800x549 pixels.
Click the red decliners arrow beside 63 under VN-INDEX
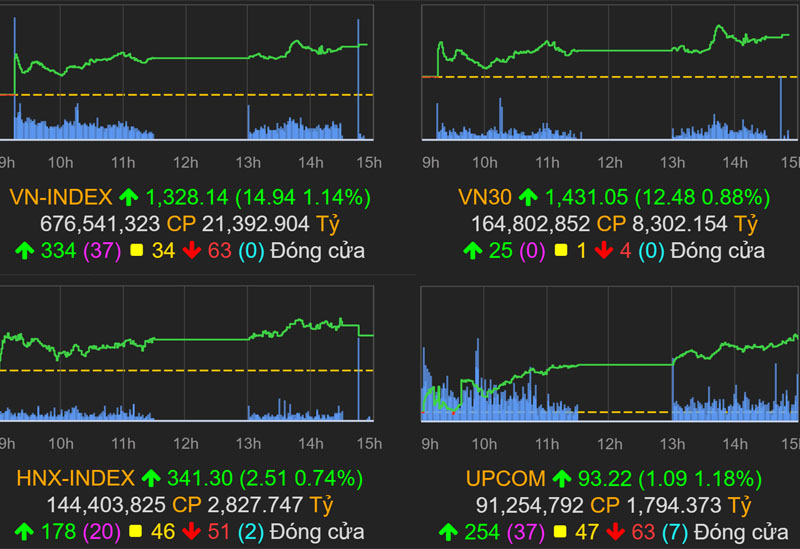coord(192,250)
